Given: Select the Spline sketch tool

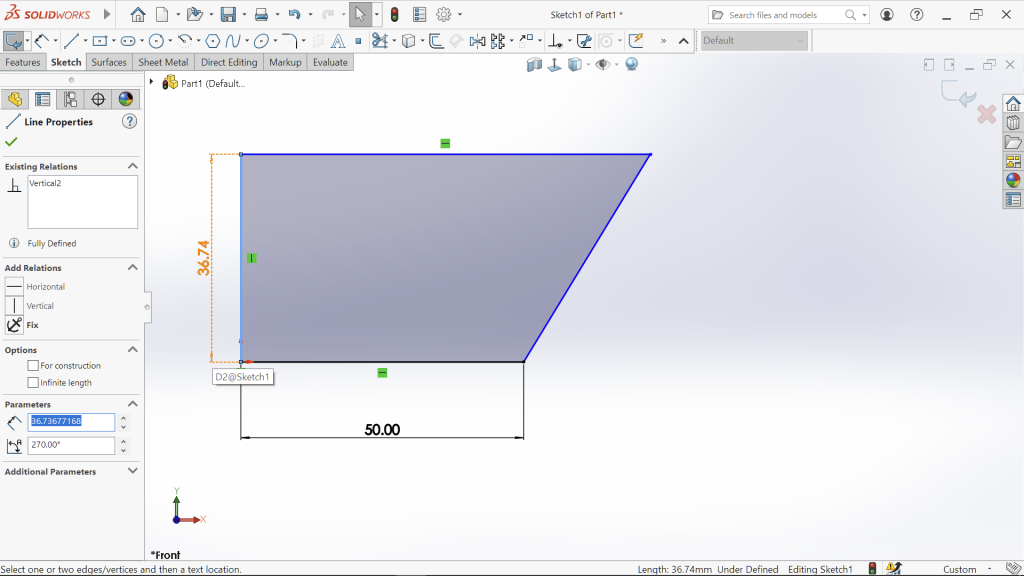Looking at the screenshot, I should (232, 41).
